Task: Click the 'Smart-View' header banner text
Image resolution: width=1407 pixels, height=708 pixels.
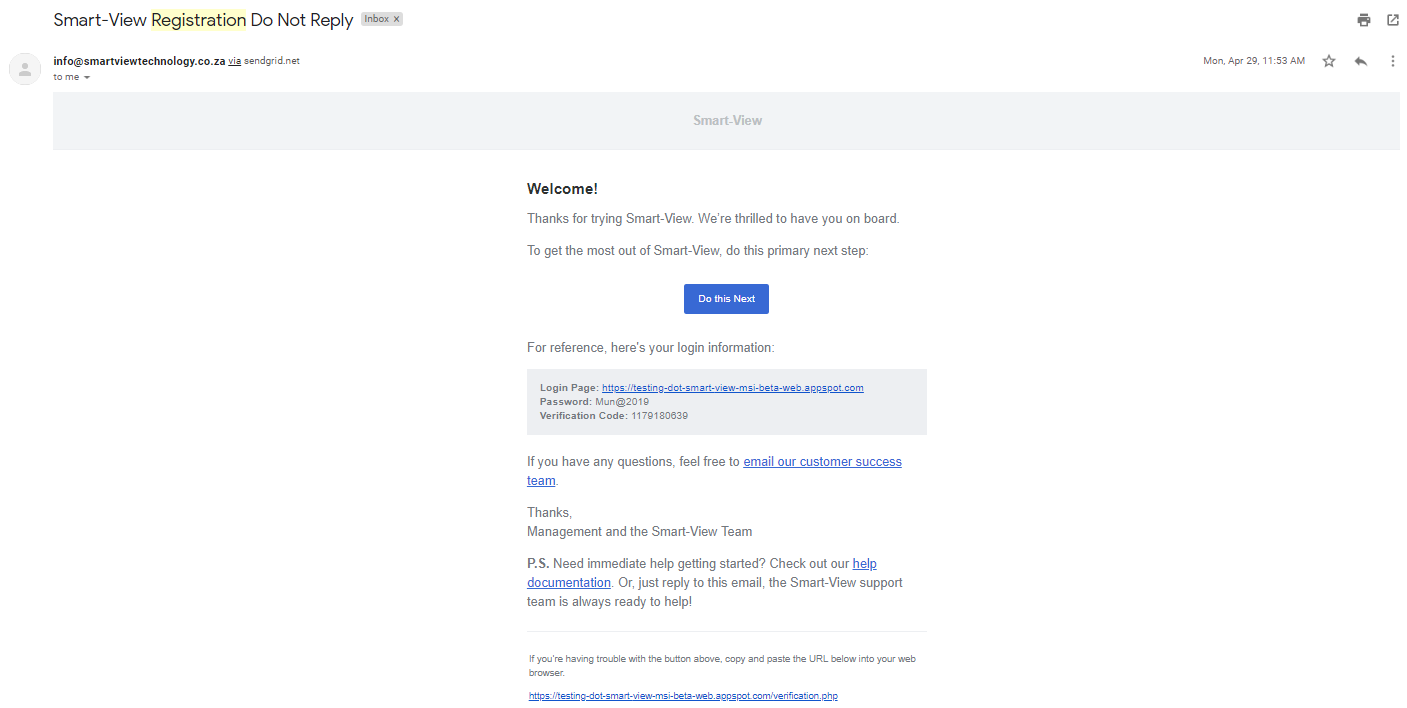Action: click(727, 120)
